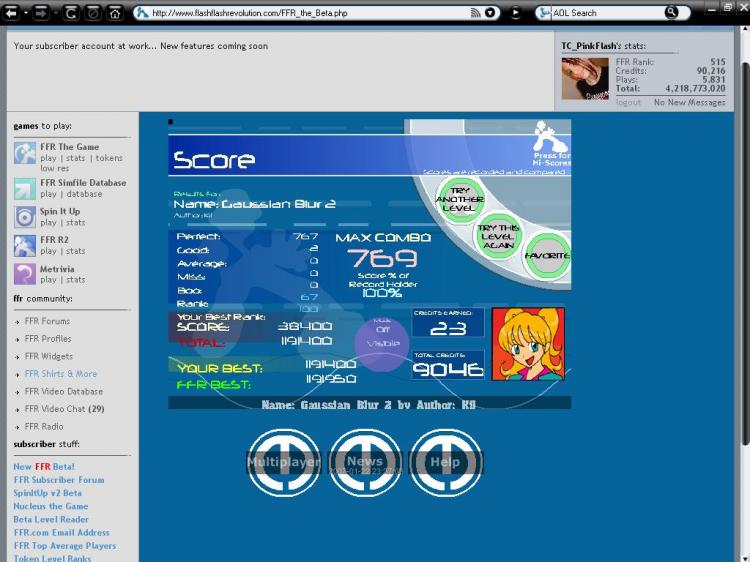Click the News circular button
Screen dimensions: 750x562
365,462
